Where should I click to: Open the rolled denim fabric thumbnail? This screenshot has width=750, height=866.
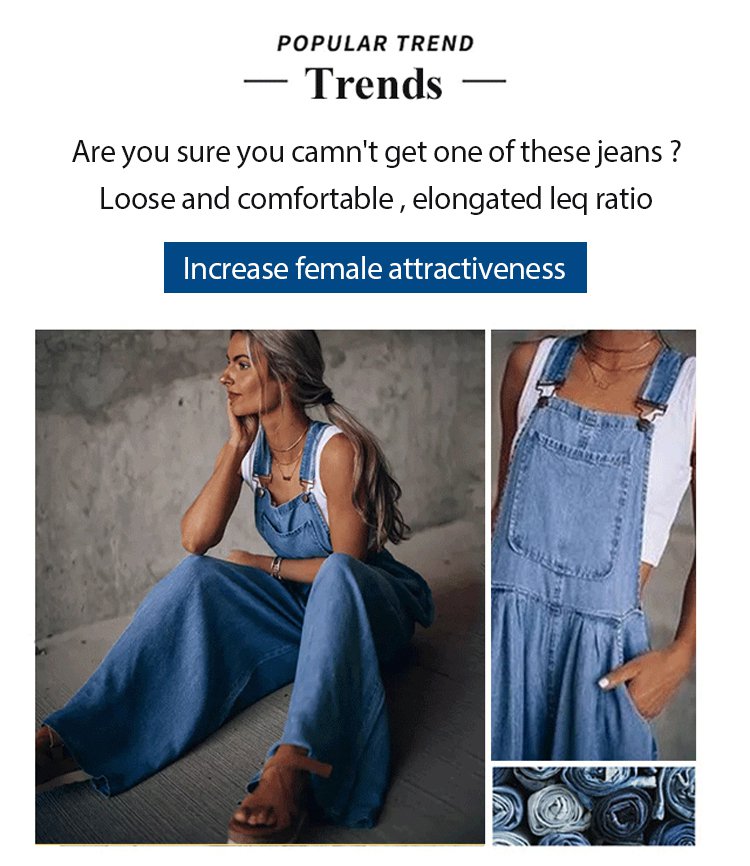593,806
